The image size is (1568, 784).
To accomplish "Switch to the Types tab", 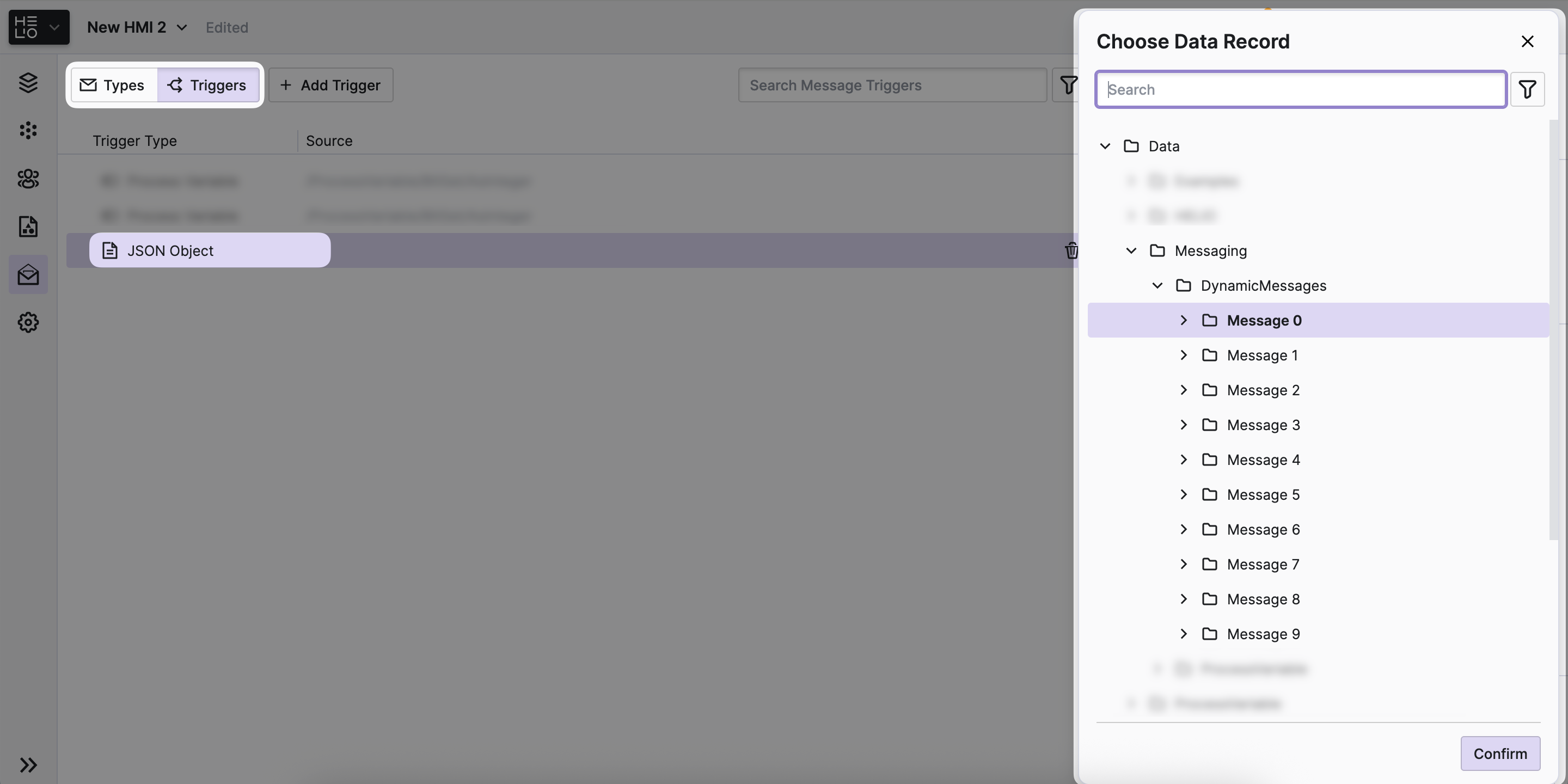I will [113, 85].
